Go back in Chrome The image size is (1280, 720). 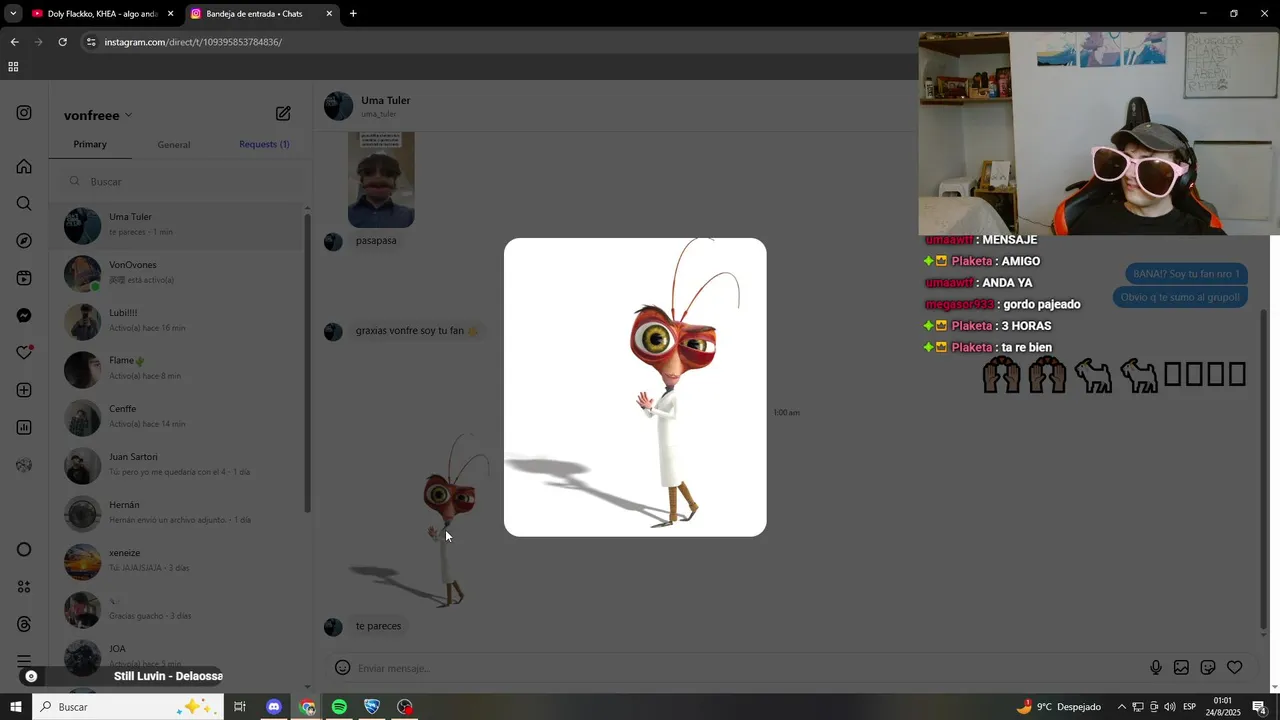point(14,42)
